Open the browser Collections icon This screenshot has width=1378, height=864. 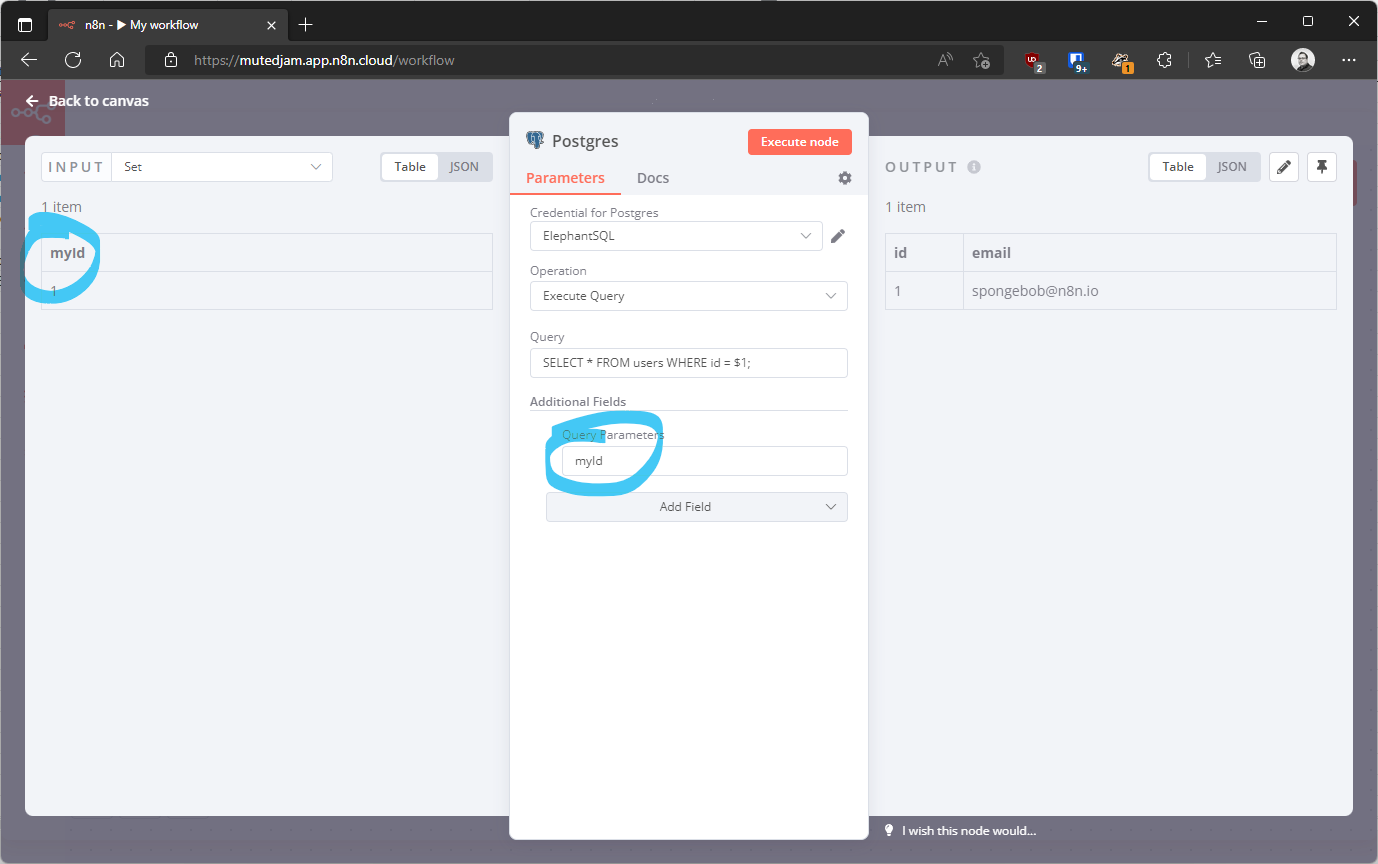pyautogui.click(x=1256, y=60)
